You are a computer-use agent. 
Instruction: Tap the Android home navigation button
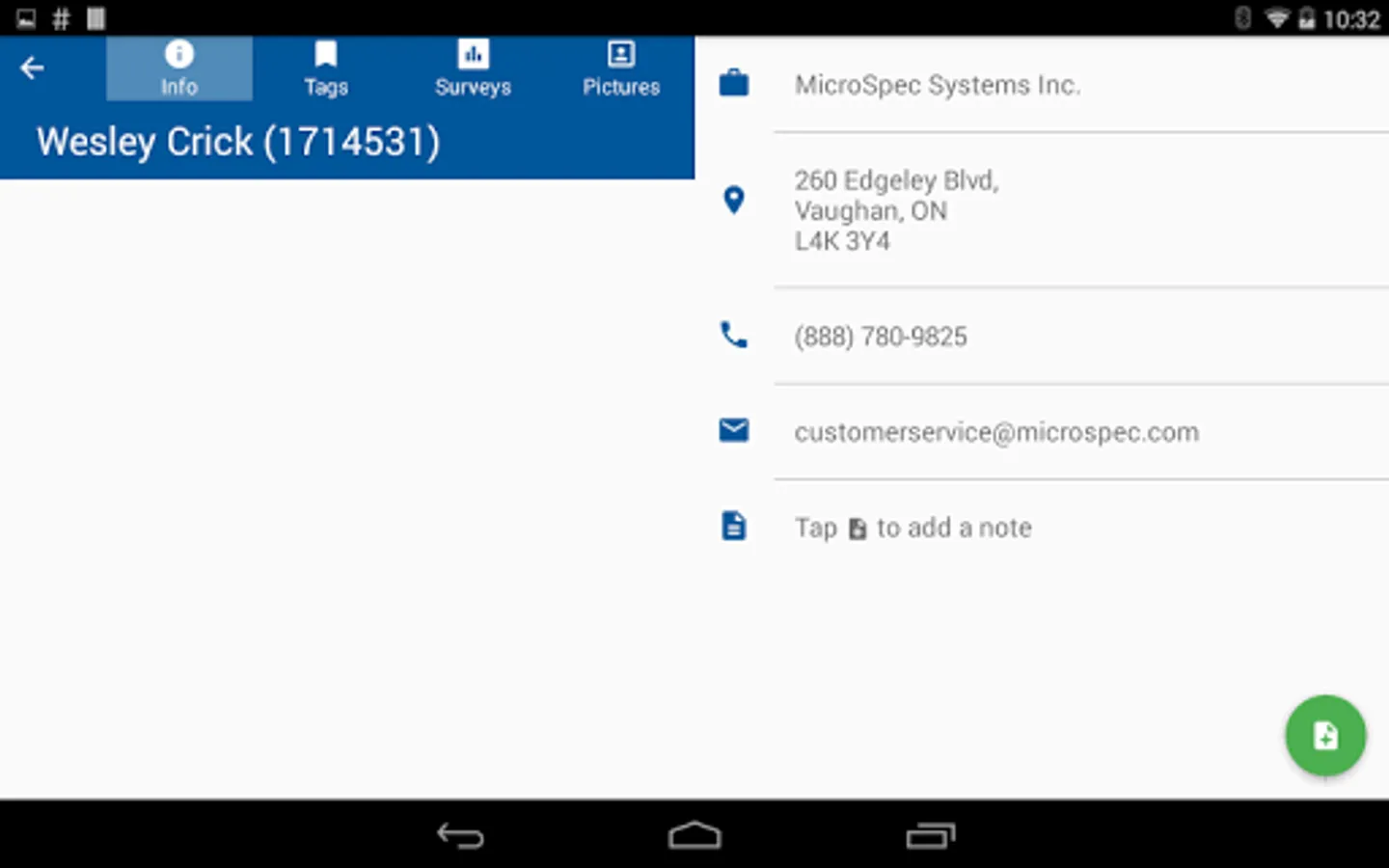click(694, 835)
